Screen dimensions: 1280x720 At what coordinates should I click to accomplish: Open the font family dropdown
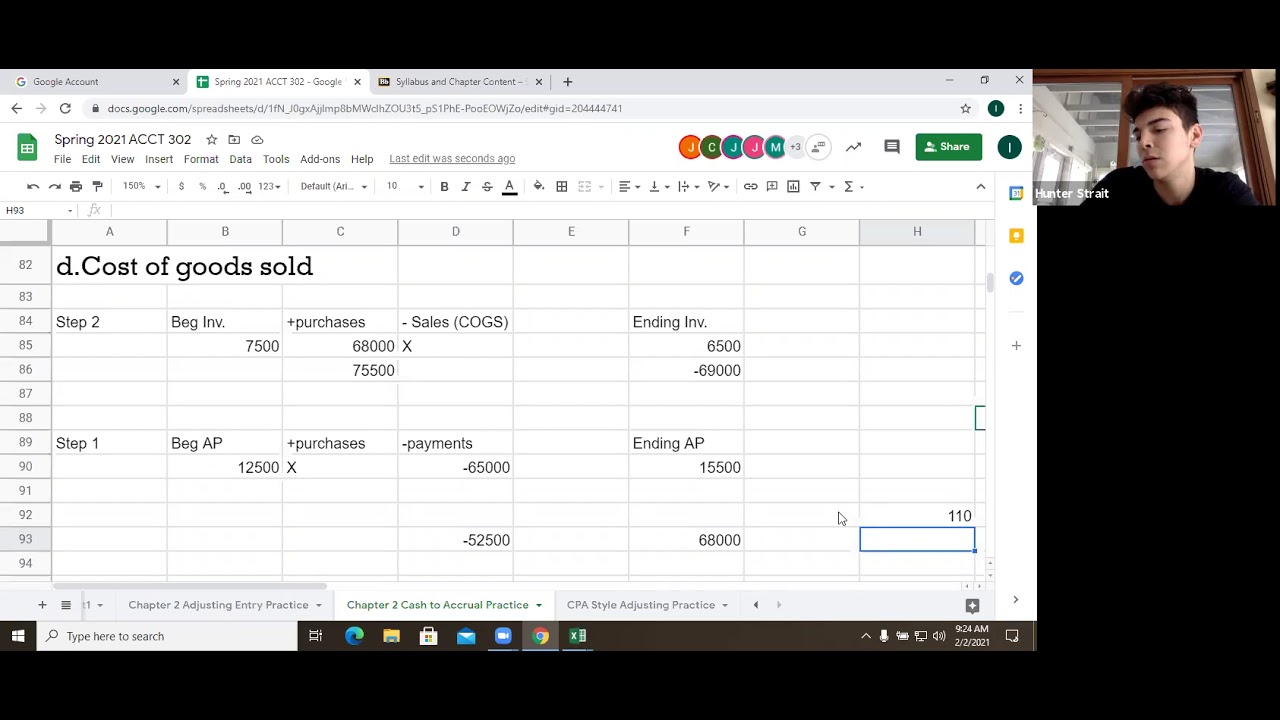[333, 186]
